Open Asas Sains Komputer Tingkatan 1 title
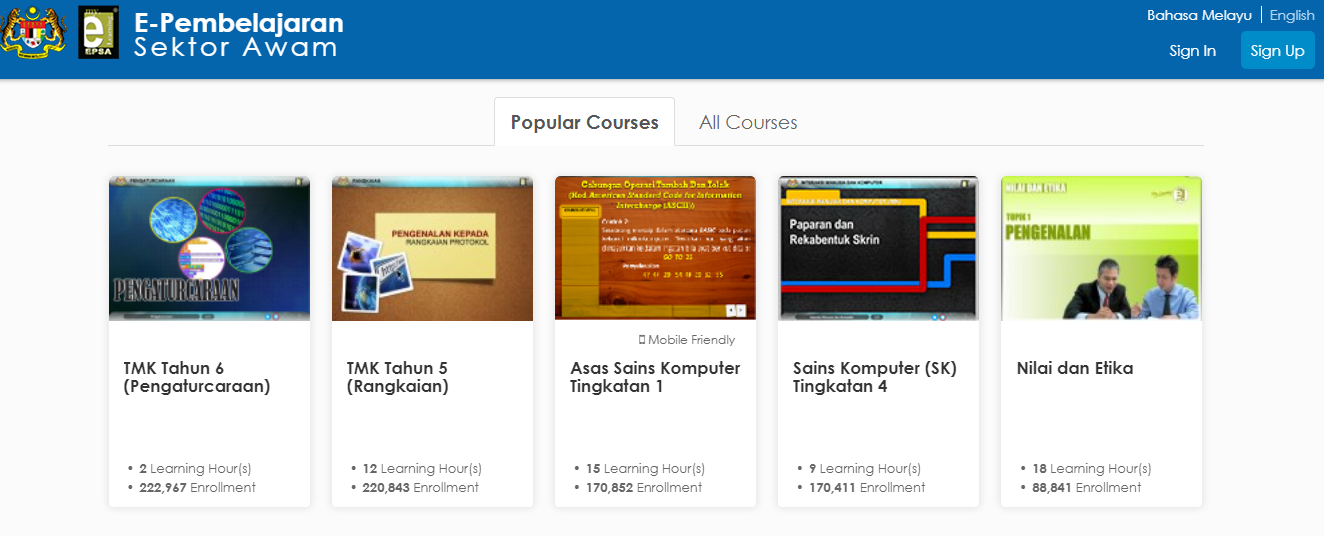 coord(655,377)
